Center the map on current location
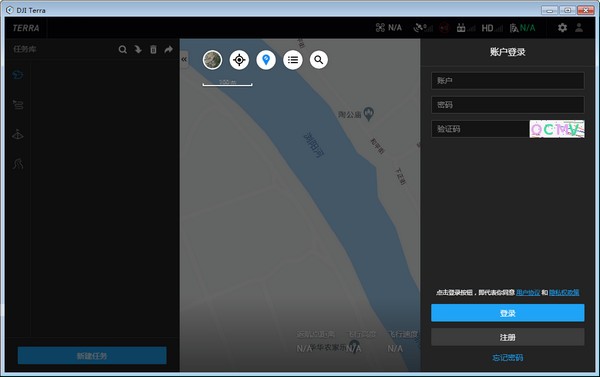Viewport: 600px width, 377px height. click(239, 60)
